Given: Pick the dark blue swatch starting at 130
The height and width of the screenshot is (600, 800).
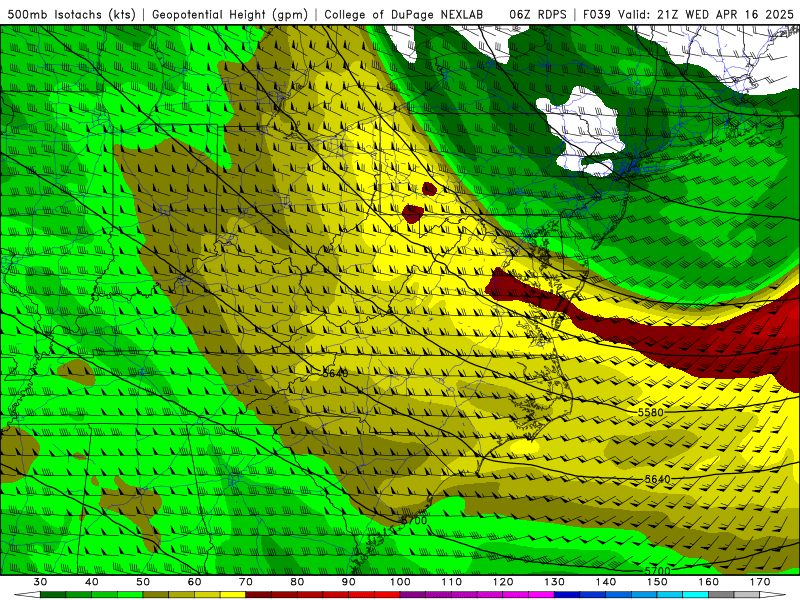Looking at the screenshot, I should (567, 596).
